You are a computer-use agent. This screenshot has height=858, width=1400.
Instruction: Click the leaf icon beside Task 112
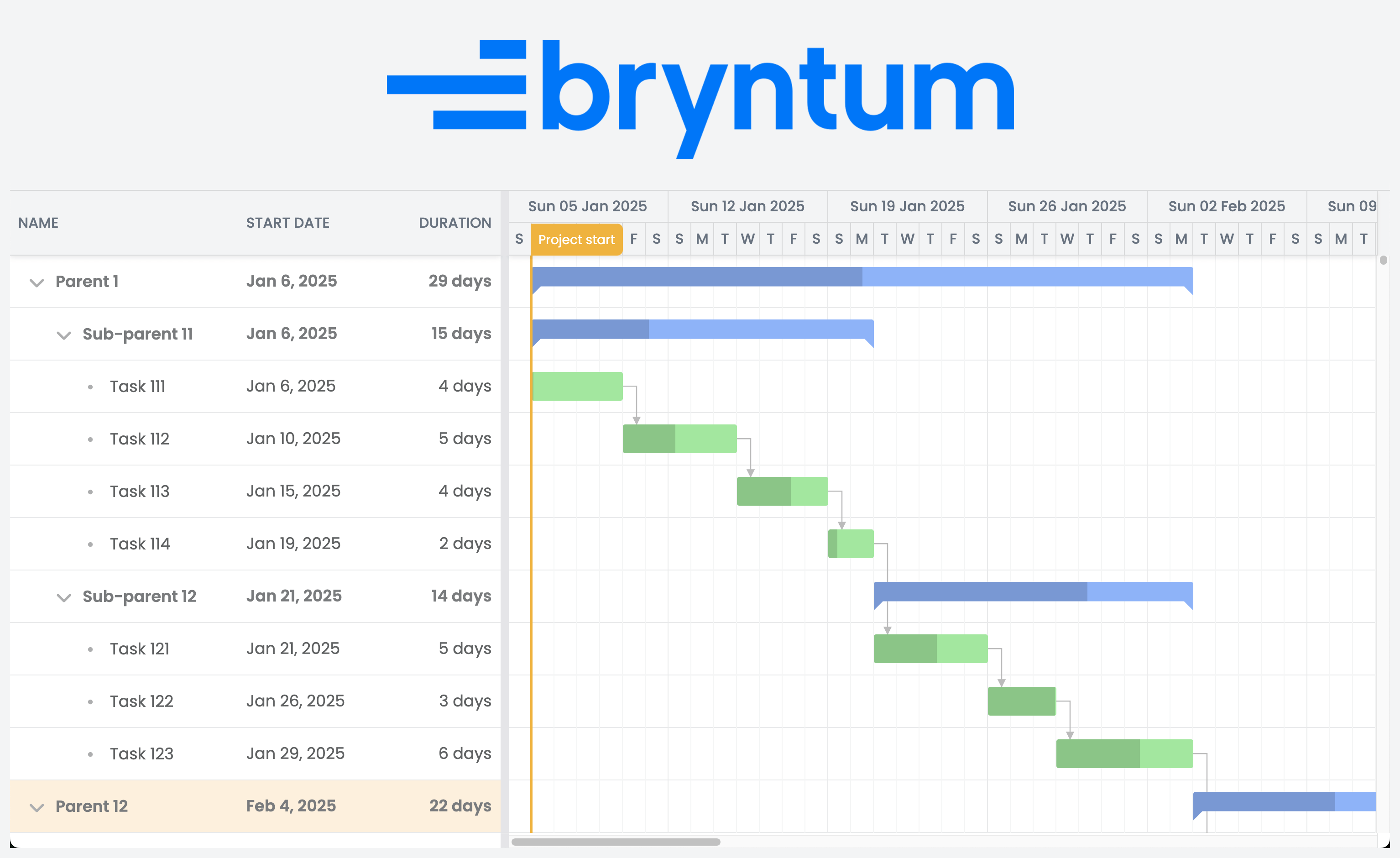pyautogui.click(x=91, y=439)
